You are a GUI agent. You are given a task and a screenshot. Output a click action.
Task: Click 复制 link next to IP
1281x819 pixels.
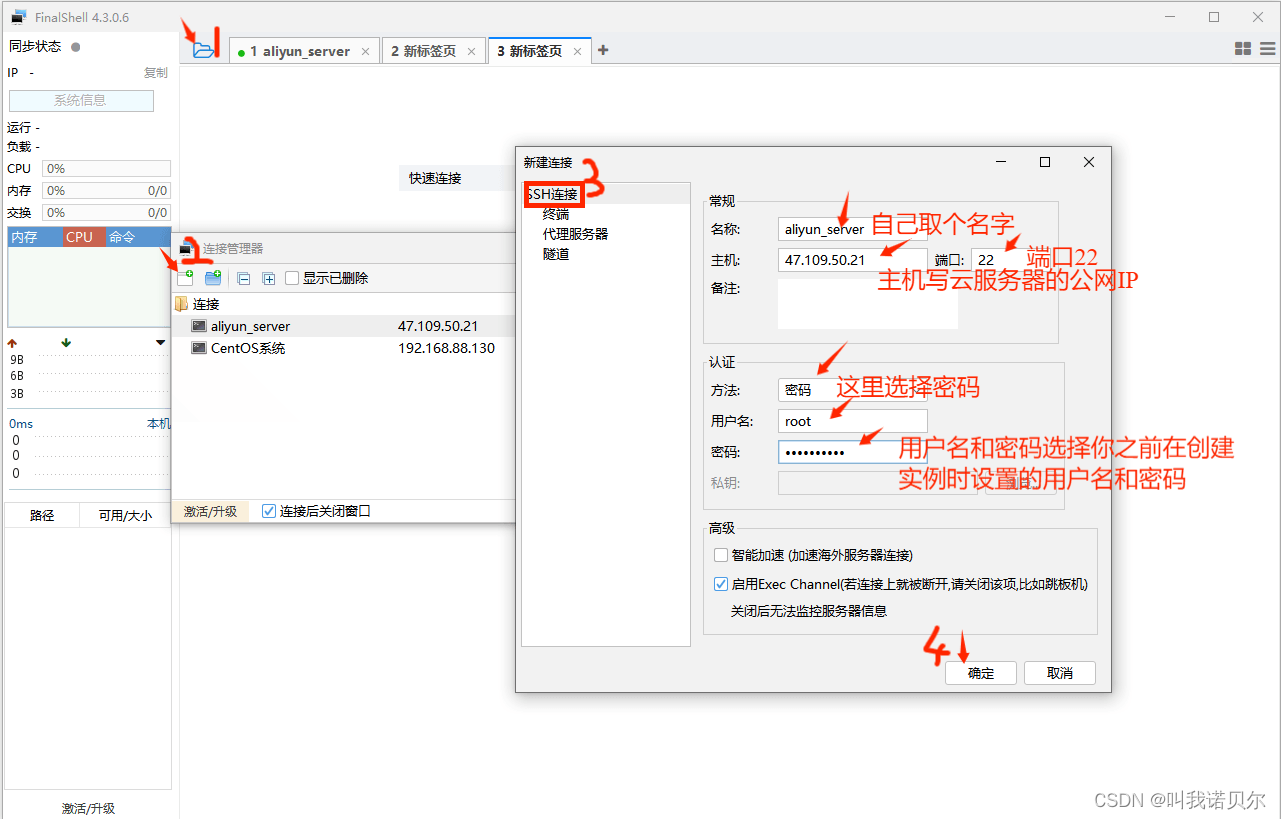156,73
